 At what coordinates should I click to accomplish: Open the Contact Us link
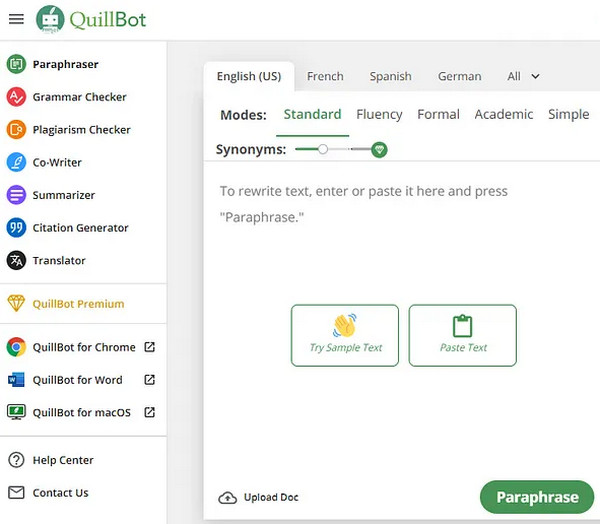pyautogui.click(x=60, y=493)
